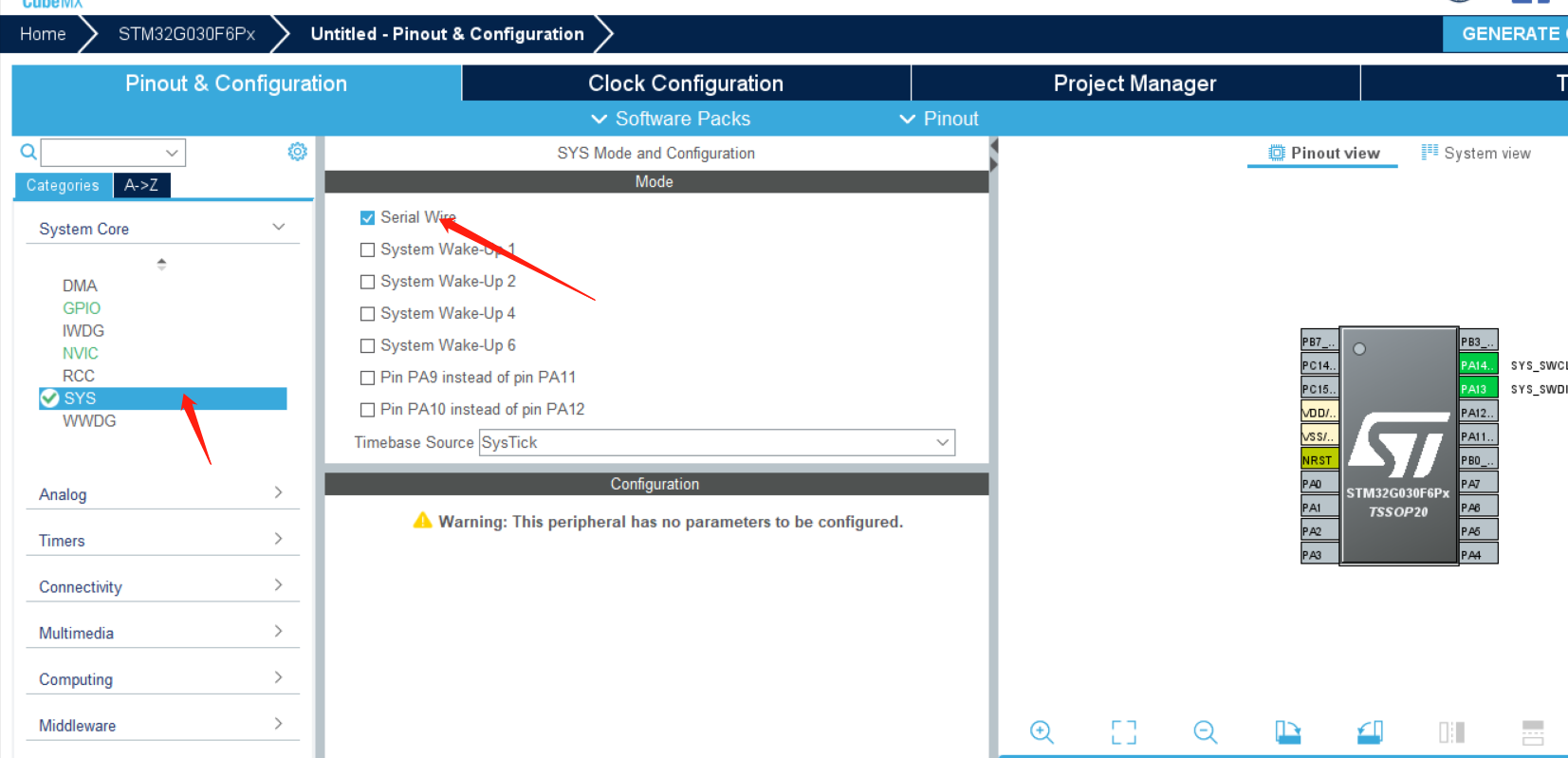Select RCC in System Core list
Image resolution: width=1568 pixels, height=758 pixels.
coord(79,376)
